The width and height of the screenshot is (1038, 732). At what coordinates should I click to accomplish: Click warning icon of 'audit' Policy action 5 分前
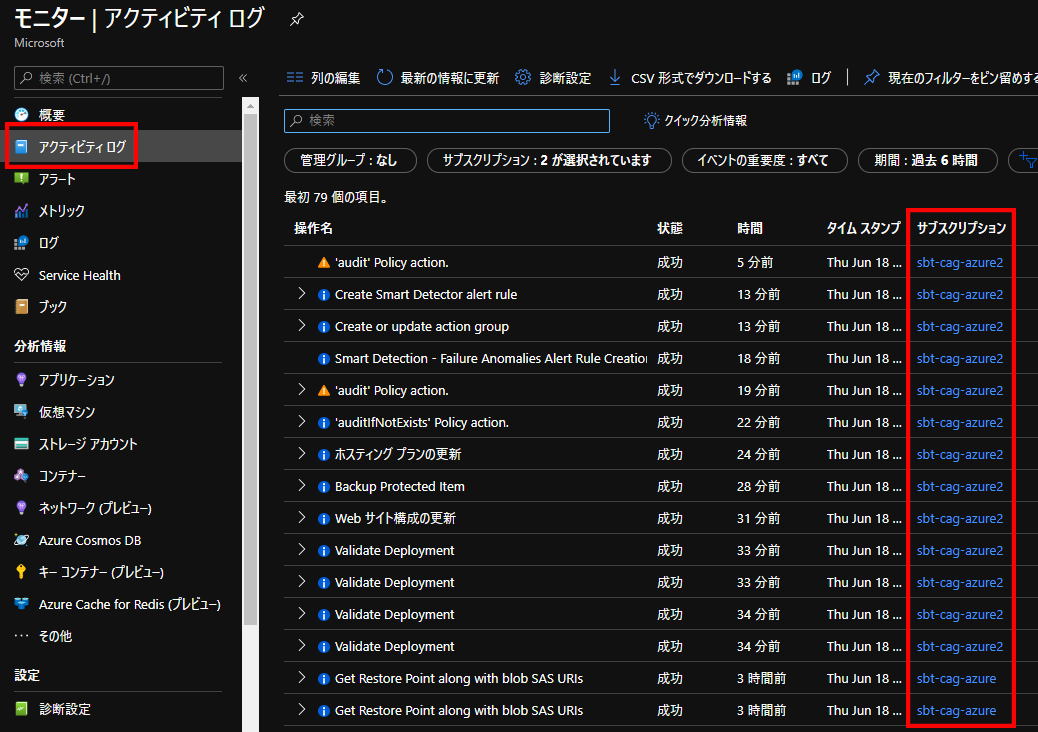pos(324,263)
